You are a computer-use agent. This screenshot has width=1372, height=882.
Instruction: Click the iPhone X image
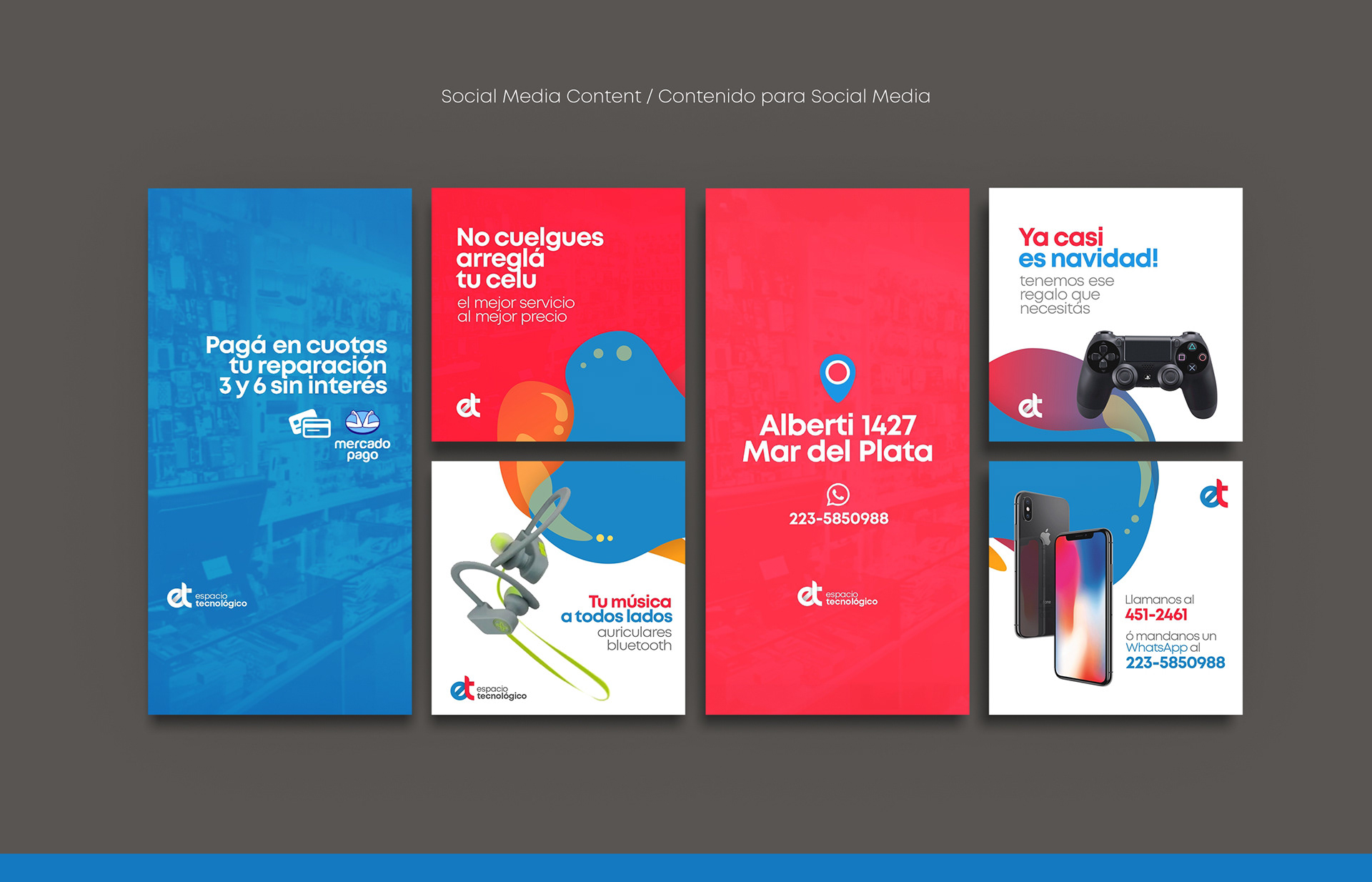1064,588
